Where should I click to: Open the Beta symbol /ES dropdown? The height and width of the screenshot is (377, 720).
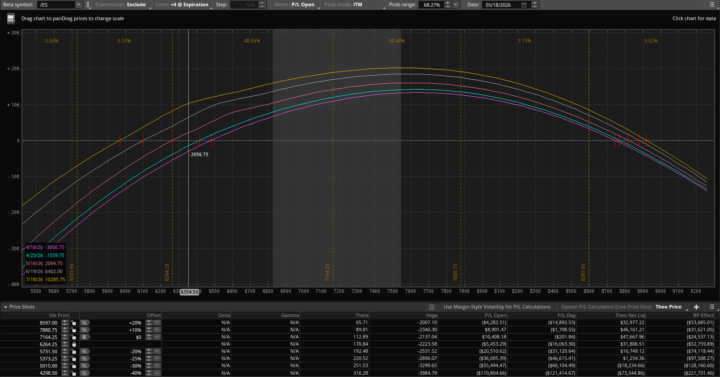click(x=78, y=5)
